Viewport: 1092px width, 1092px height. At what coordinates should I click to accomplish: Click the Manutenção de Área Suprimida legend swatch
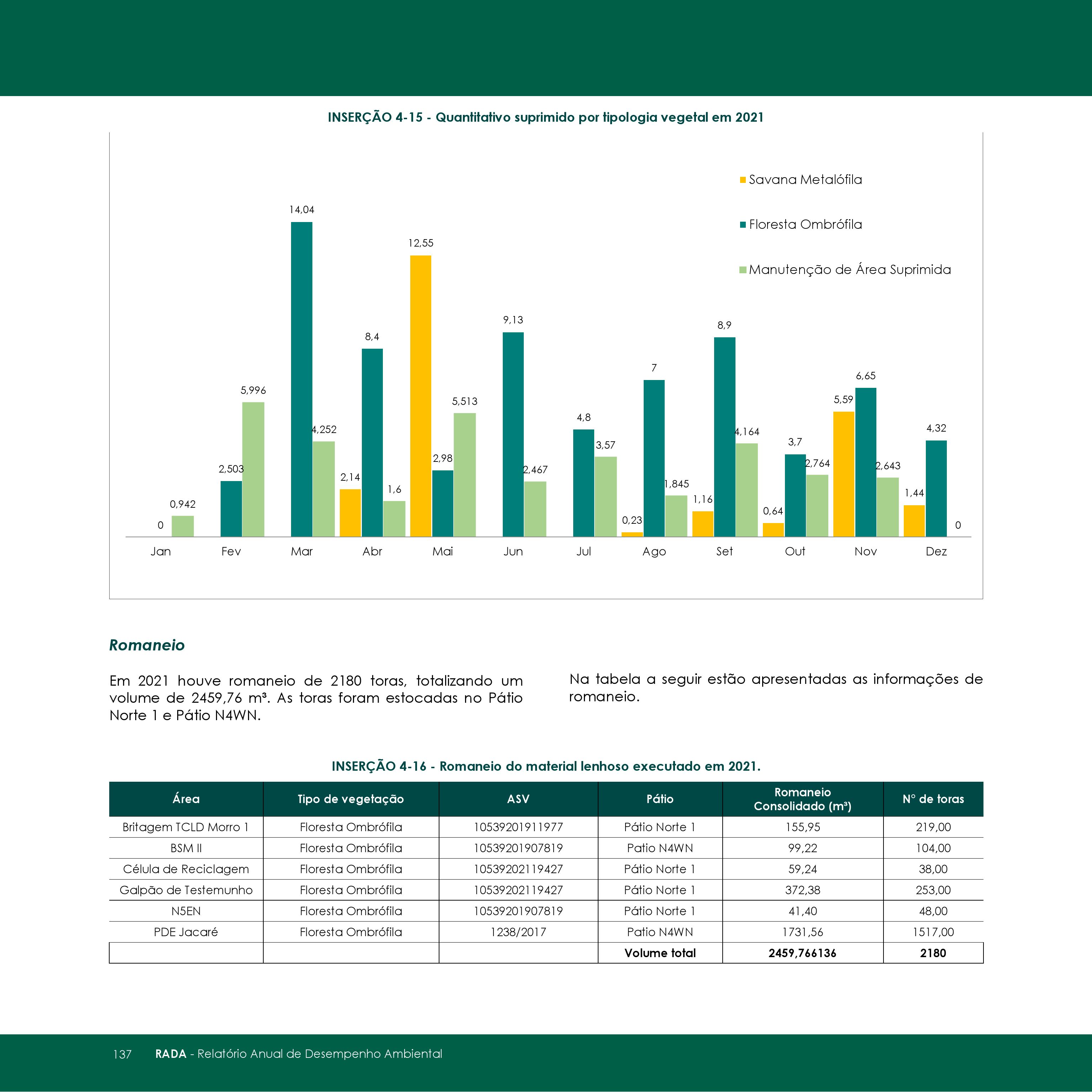pyautogui.click(x=743, y=270)
